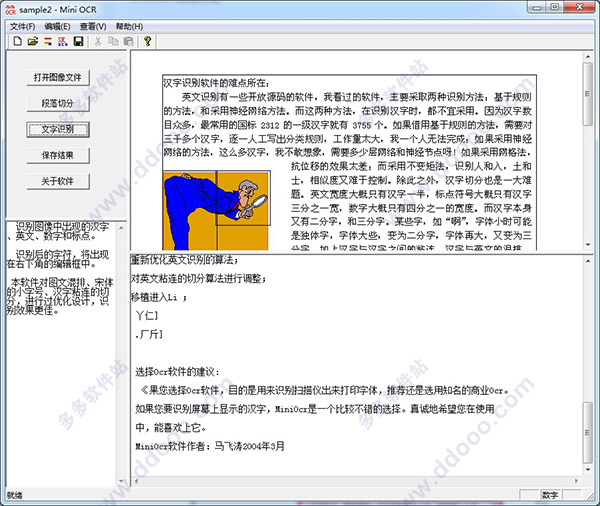Viewport: 600px width, 506px height.
Task: Click the character recognition 汉 toolbar icon
Action: coord(63,41)
